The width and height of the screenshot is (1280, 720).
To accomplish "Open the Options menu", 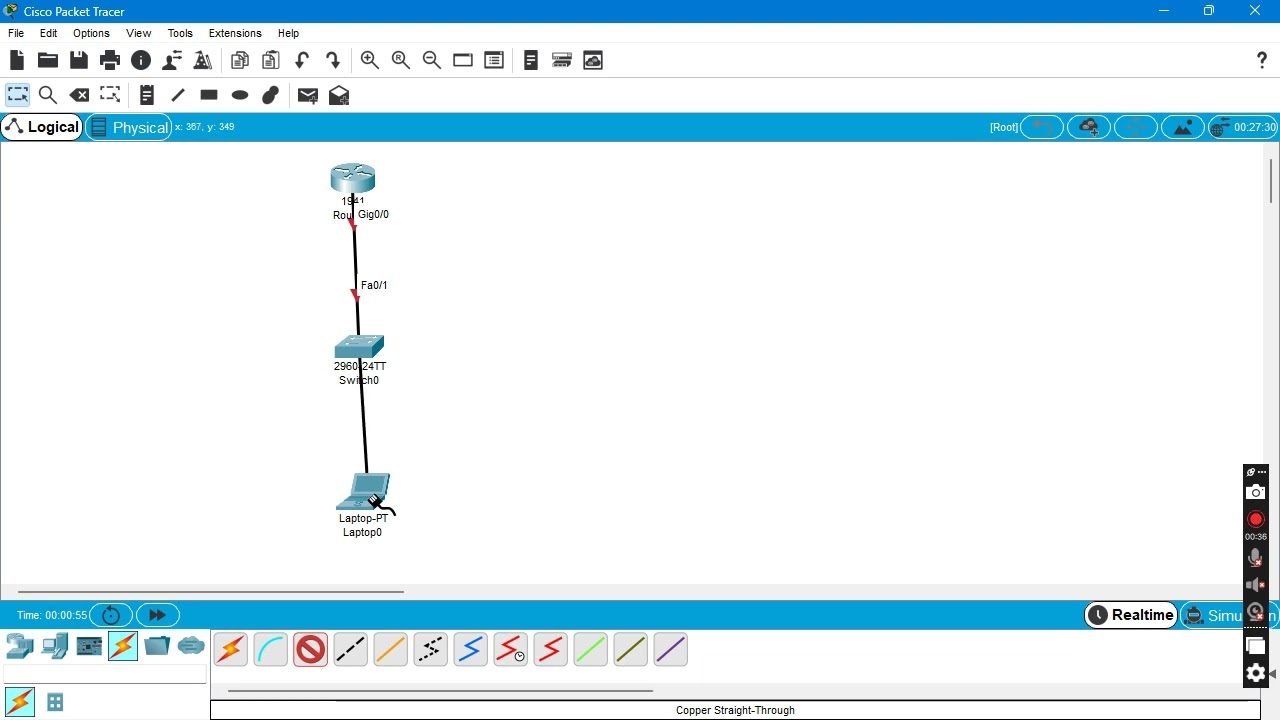I will coord(91,33).
